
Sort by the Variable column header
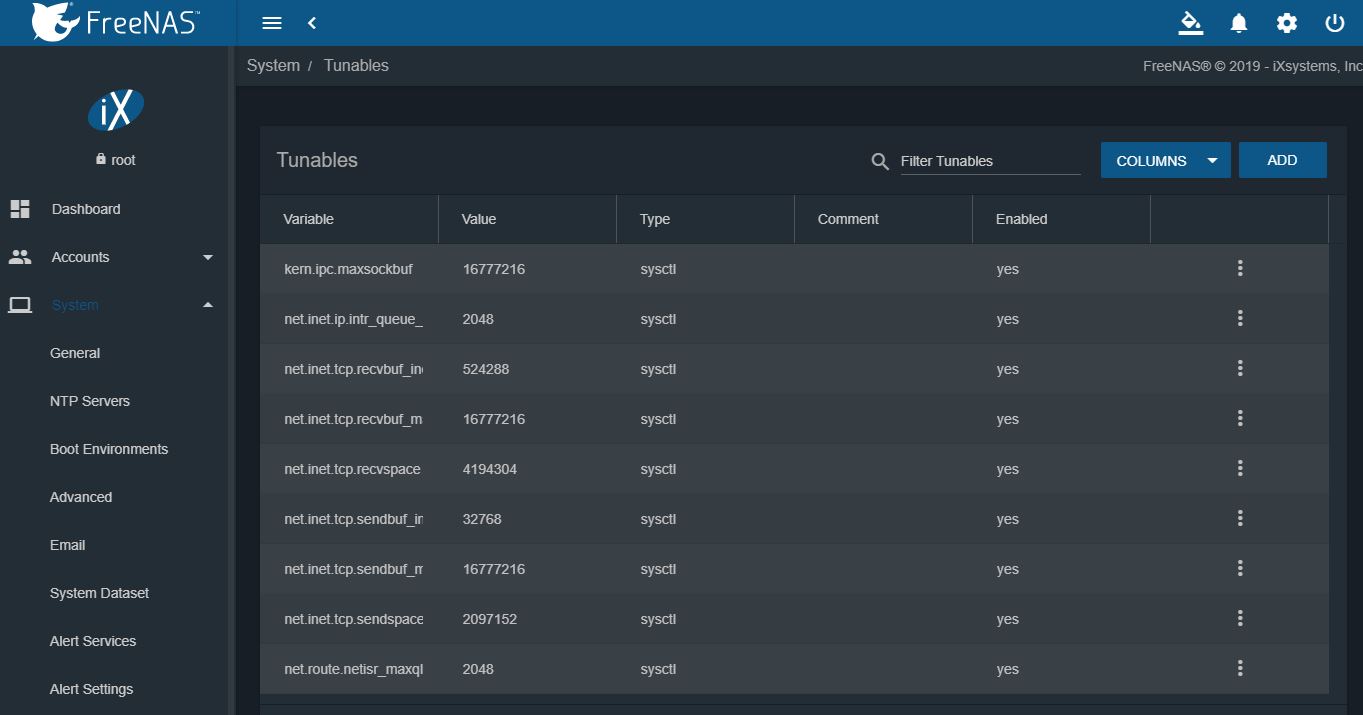click(309, 219)
